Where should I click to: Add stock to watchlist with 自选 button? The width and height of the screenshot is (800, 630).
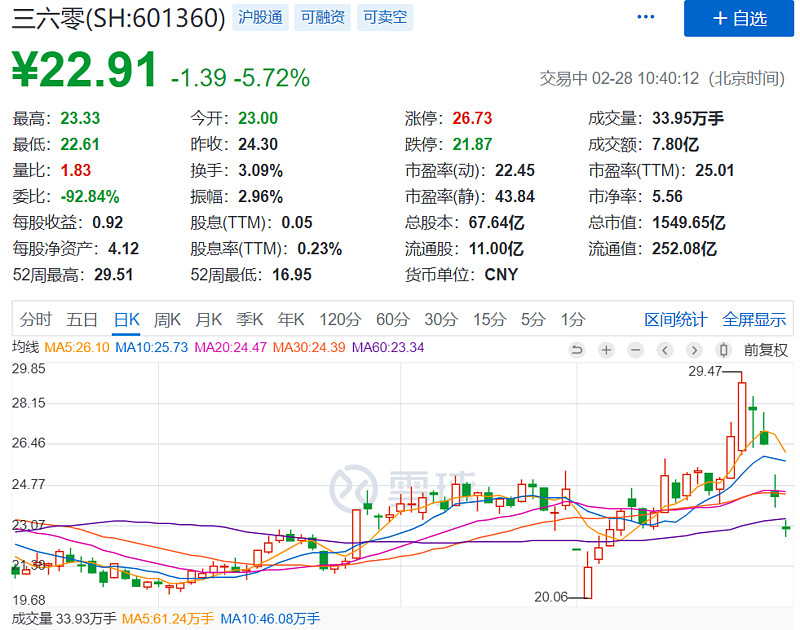point(739,18)
